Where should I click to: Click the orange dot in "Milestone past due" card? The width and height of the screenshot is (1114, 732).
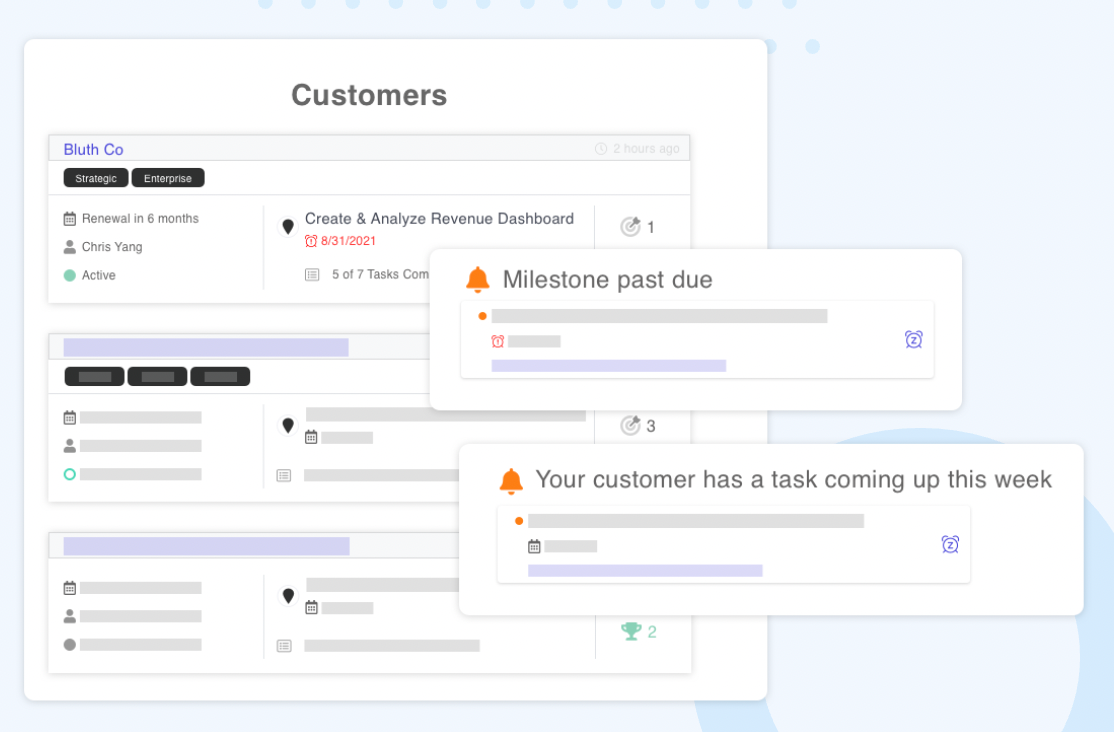[482, 316]
